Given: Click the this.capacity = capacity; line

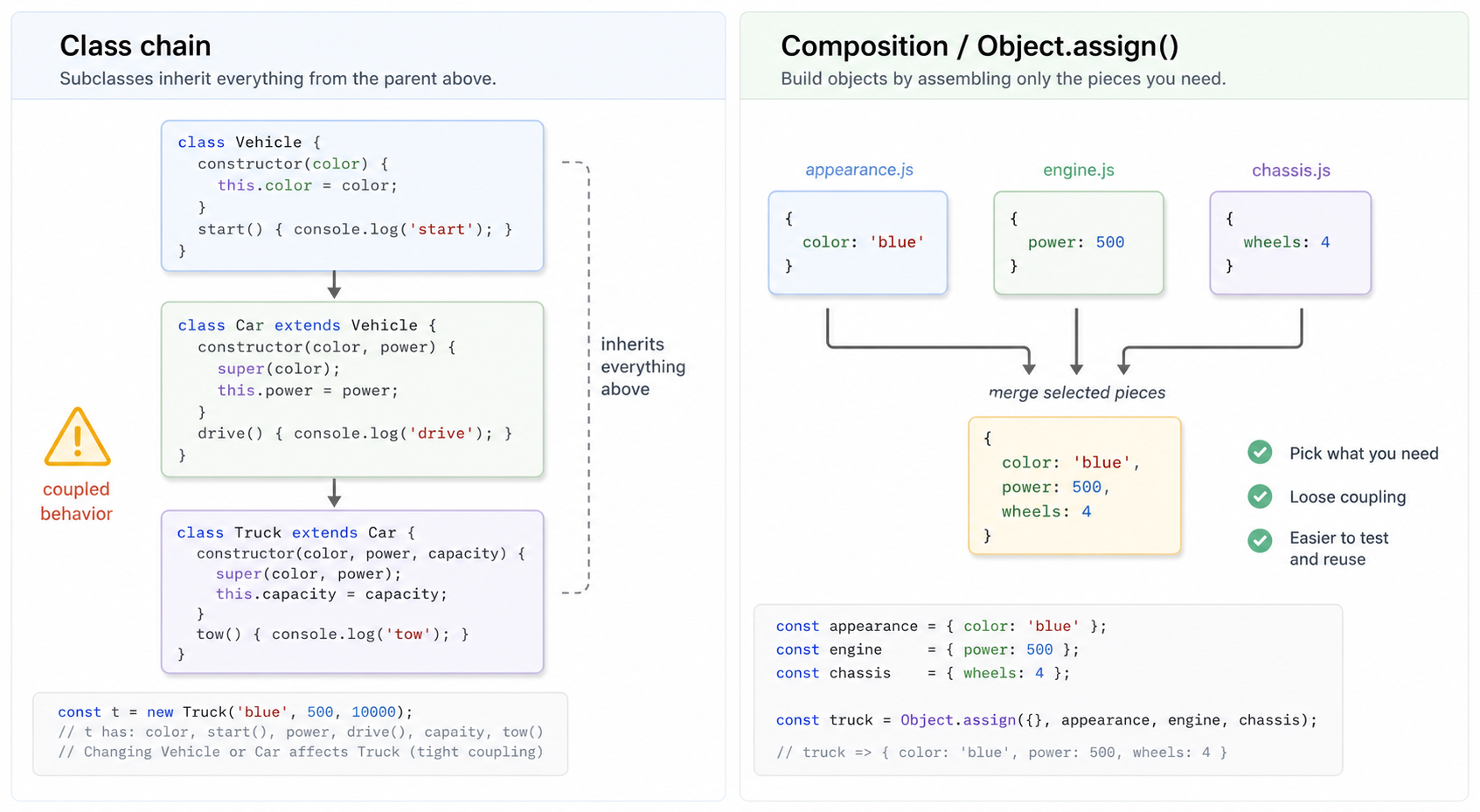Looking at the screenshot, I should coord(331,593).
